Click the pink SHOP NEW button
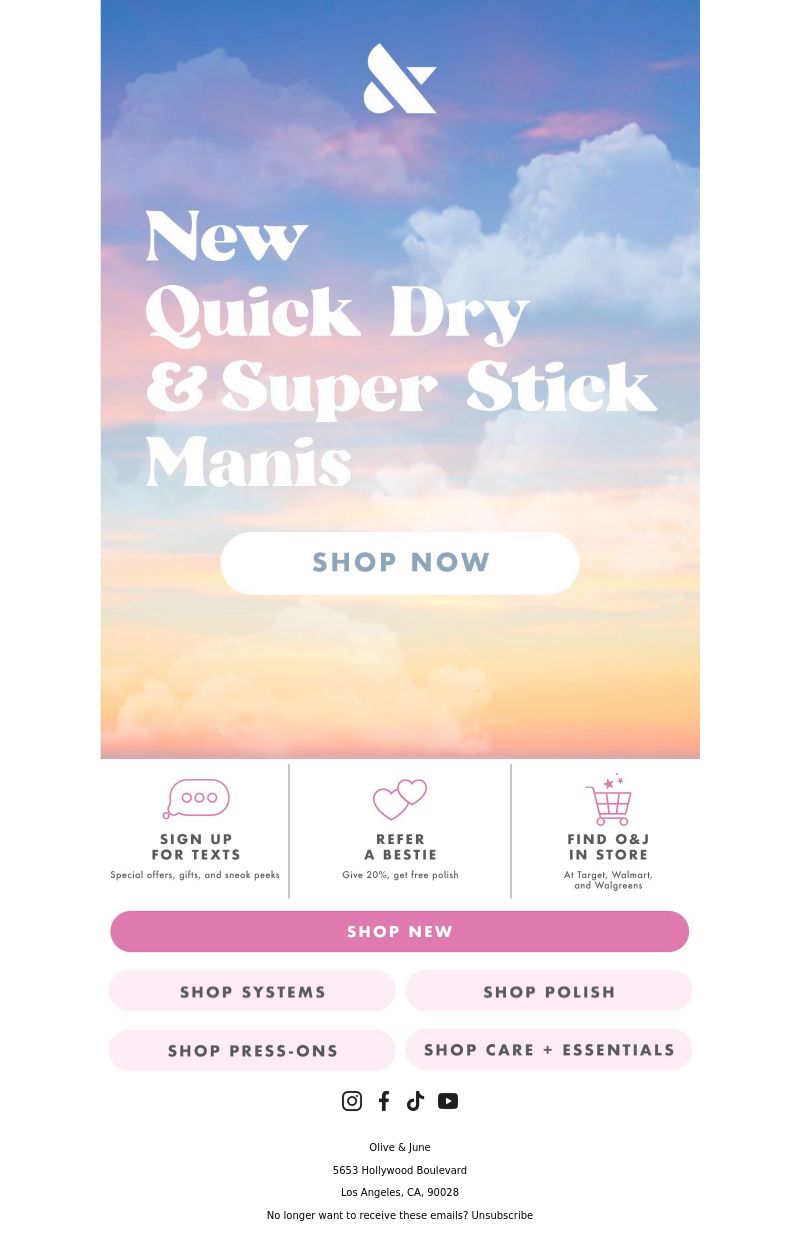The image size is (800, 1247). click(400, 931)
